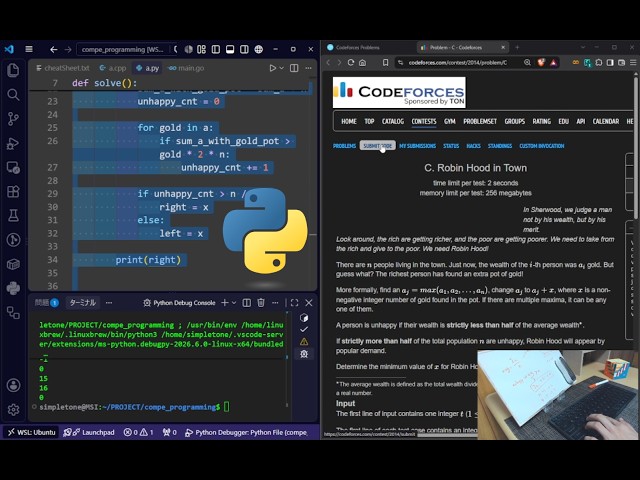
Task: Open the Codeforces RATING page
Action: [x=542, y=121]
